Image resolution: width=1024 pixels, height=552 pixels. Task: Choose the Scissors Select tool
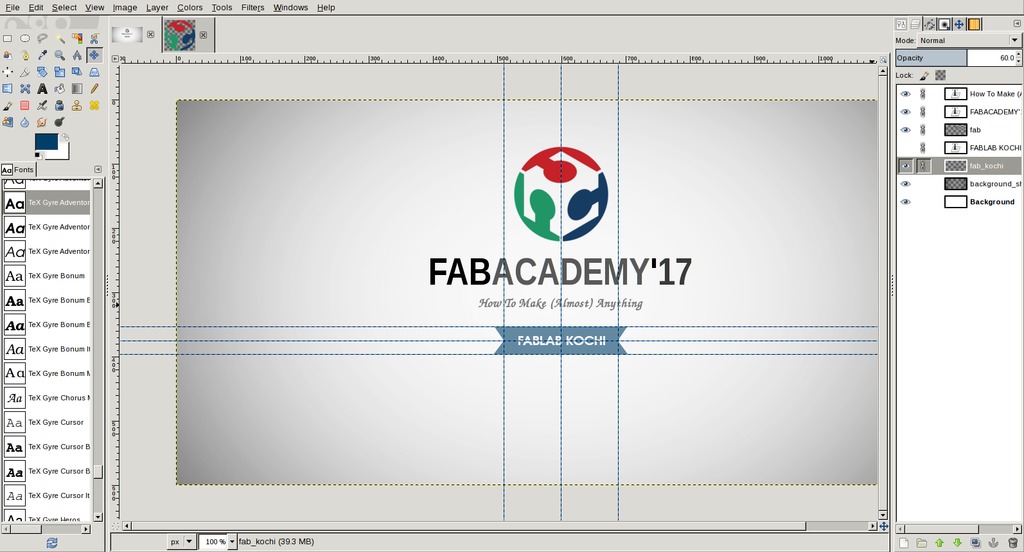[94, 38]
